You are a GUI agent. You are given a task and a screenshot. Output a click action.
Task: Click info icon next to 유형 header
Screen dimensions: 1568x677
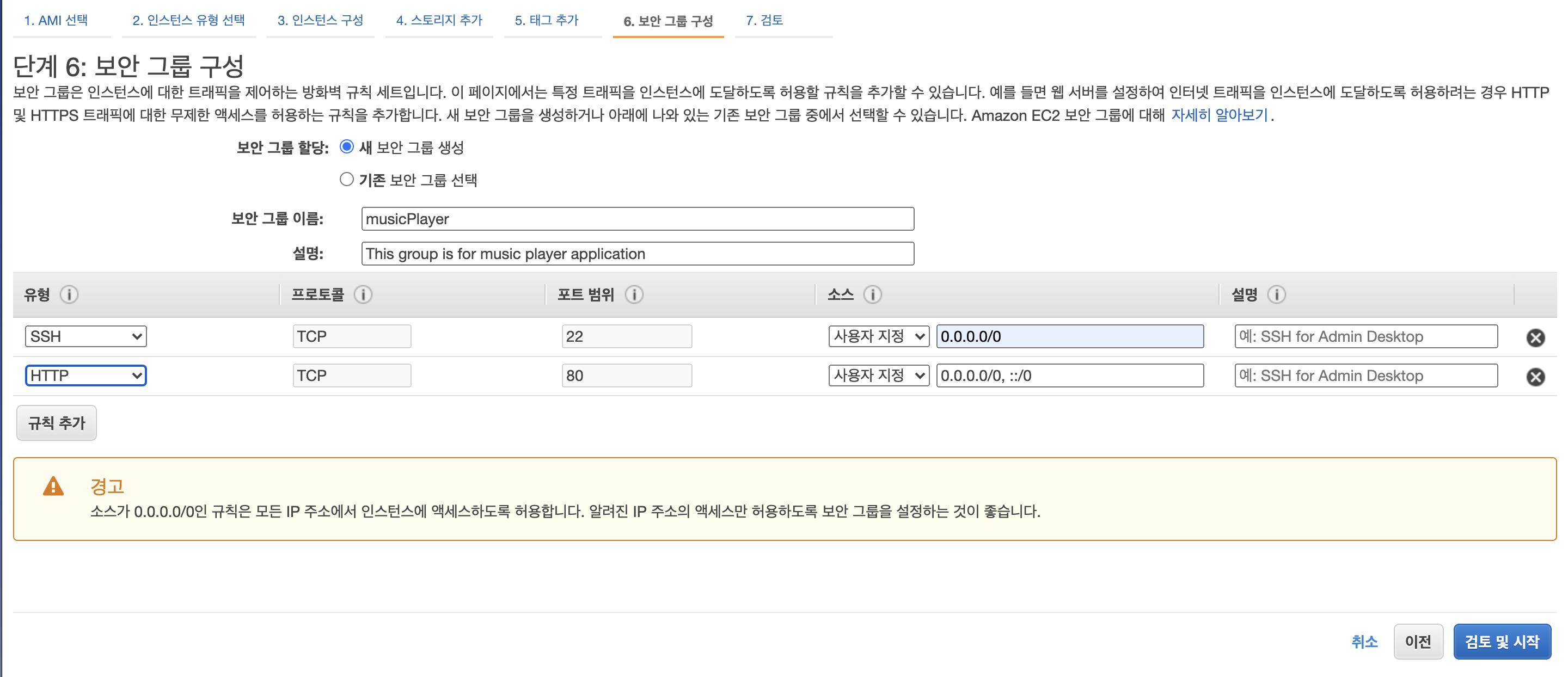click(x=69, y=294)
